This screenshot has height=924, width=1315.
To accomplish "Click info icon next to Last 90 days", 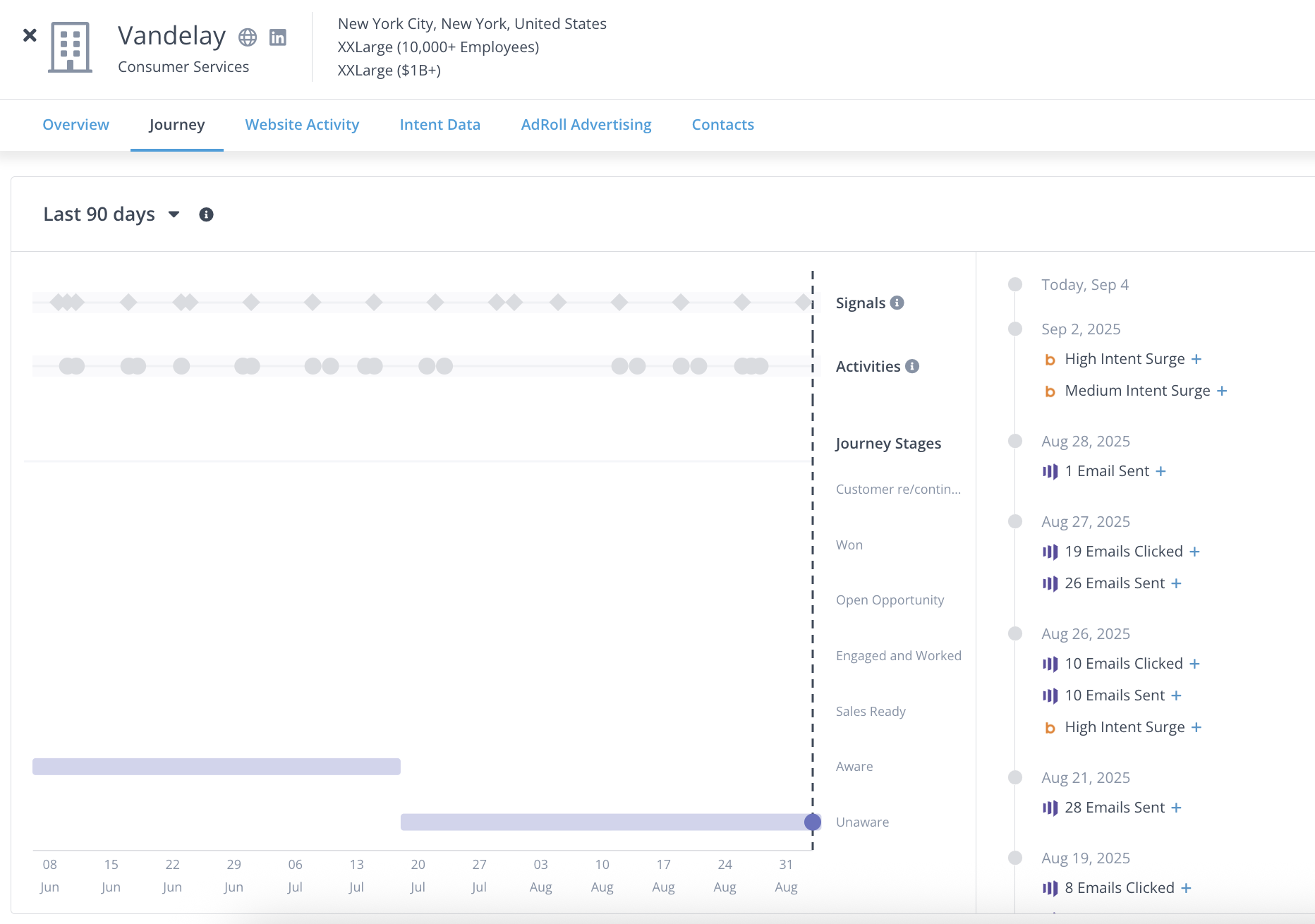I will tap(206, 214).
